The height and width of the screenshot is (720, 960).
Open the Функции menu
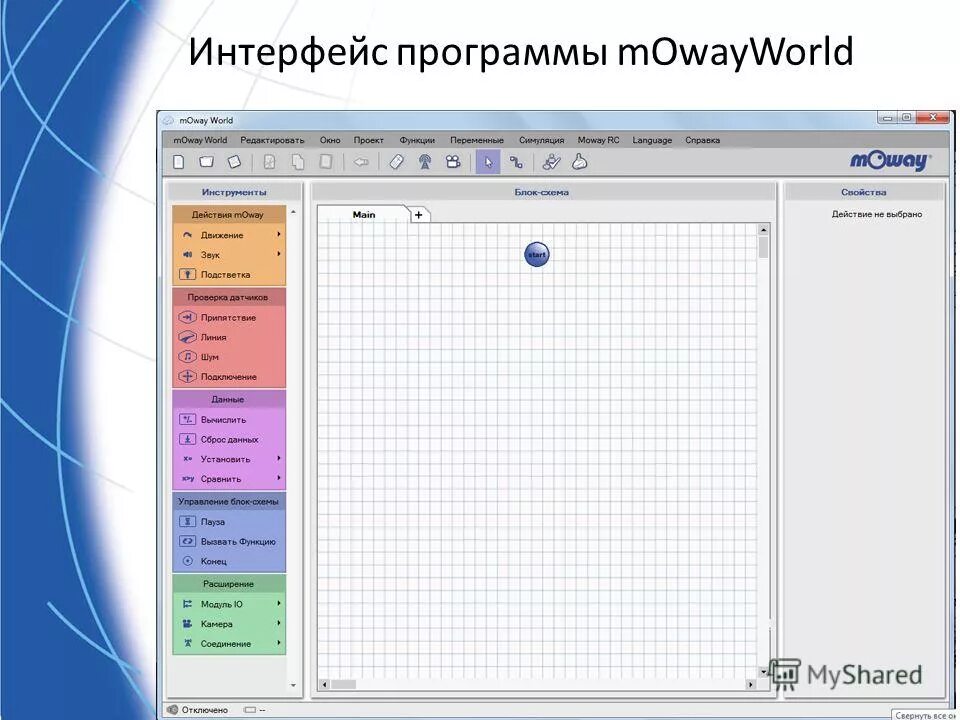(x=417, y=140)
